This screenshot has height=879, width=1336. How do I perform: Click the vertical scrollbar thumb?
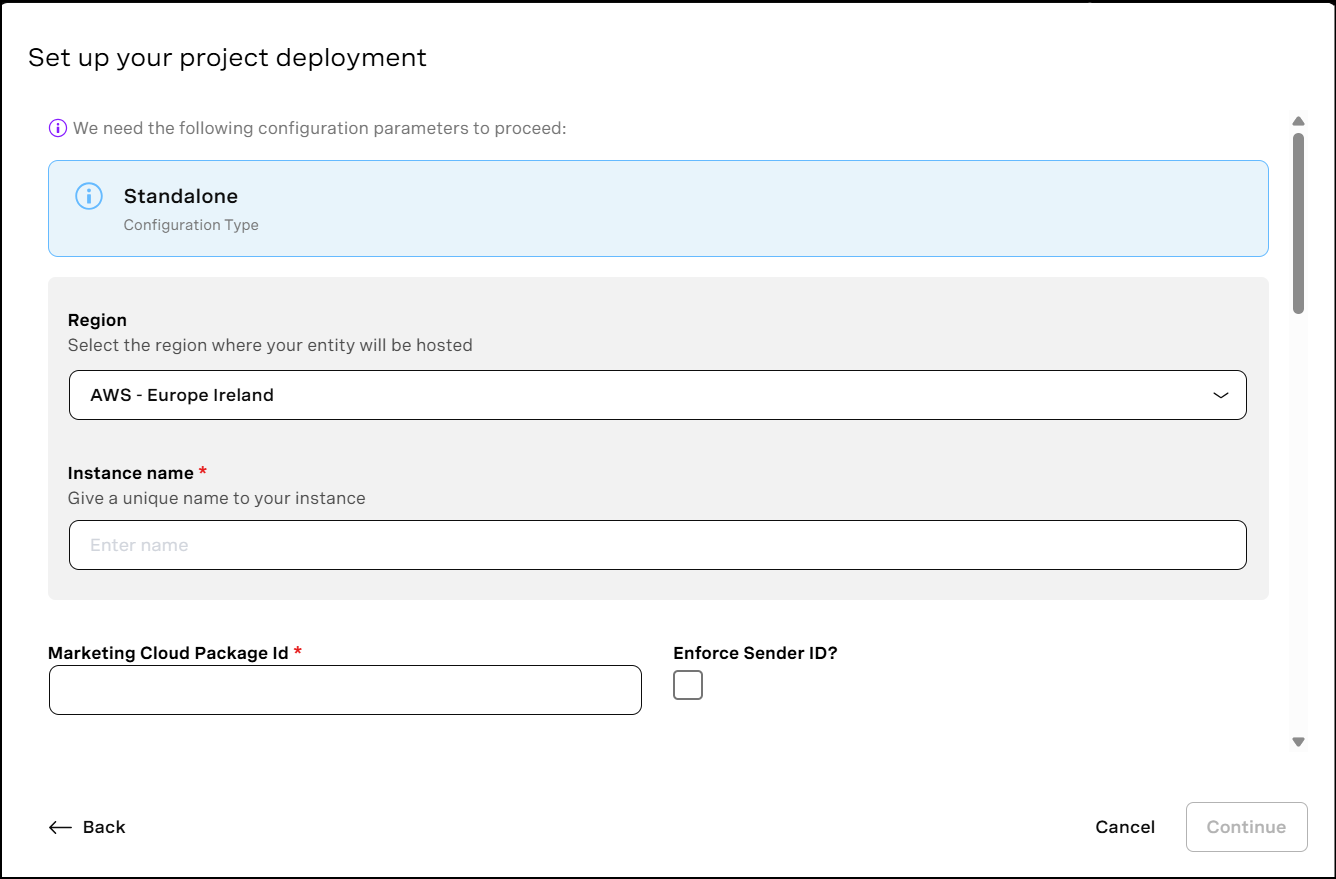1298,223
